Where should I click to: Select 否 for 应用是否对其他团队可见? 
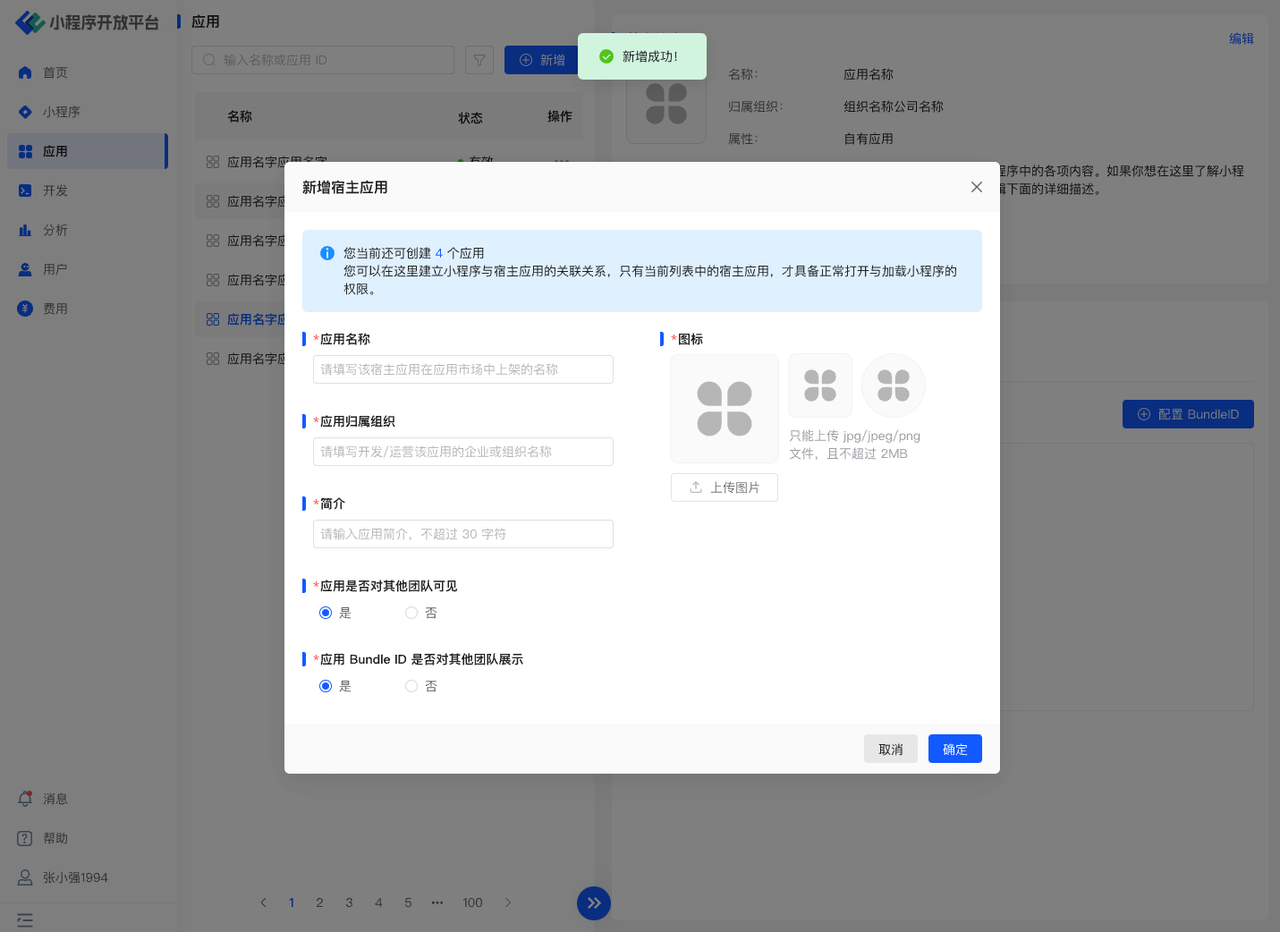[411, 613]
